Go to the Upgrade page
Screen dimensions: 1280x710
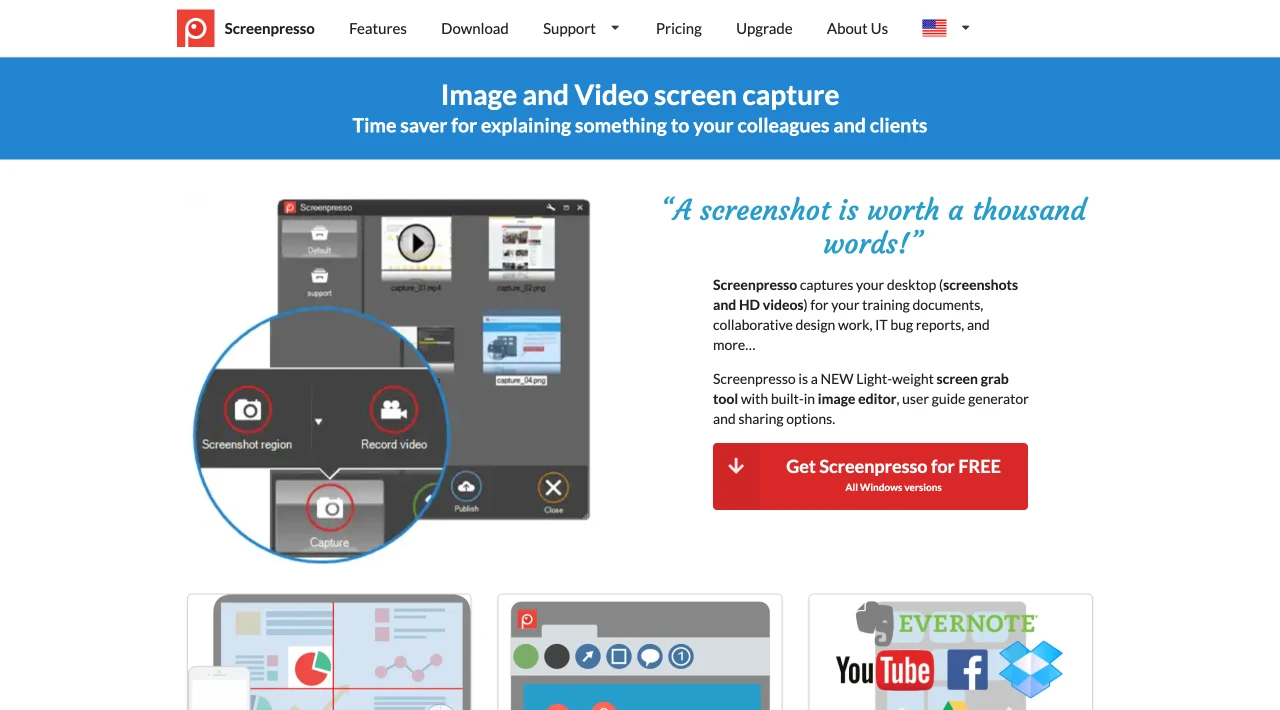point(764,28)
